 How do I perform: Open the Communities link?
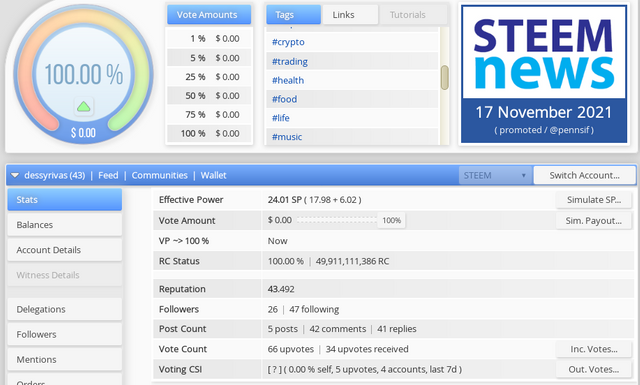coord(160,175)
